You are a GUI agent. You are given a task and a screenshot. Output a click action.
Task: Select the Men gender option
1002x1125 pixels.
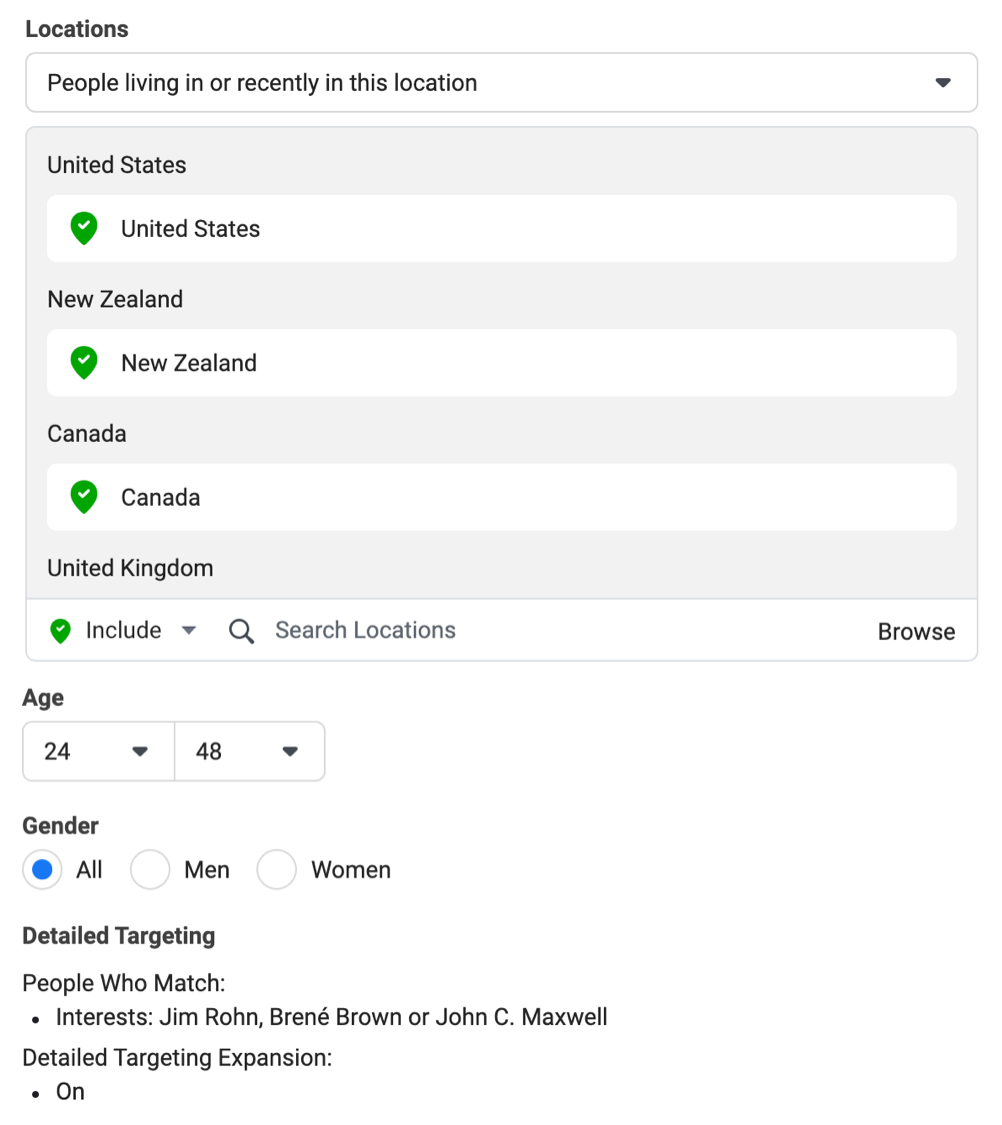pos(150,870)
